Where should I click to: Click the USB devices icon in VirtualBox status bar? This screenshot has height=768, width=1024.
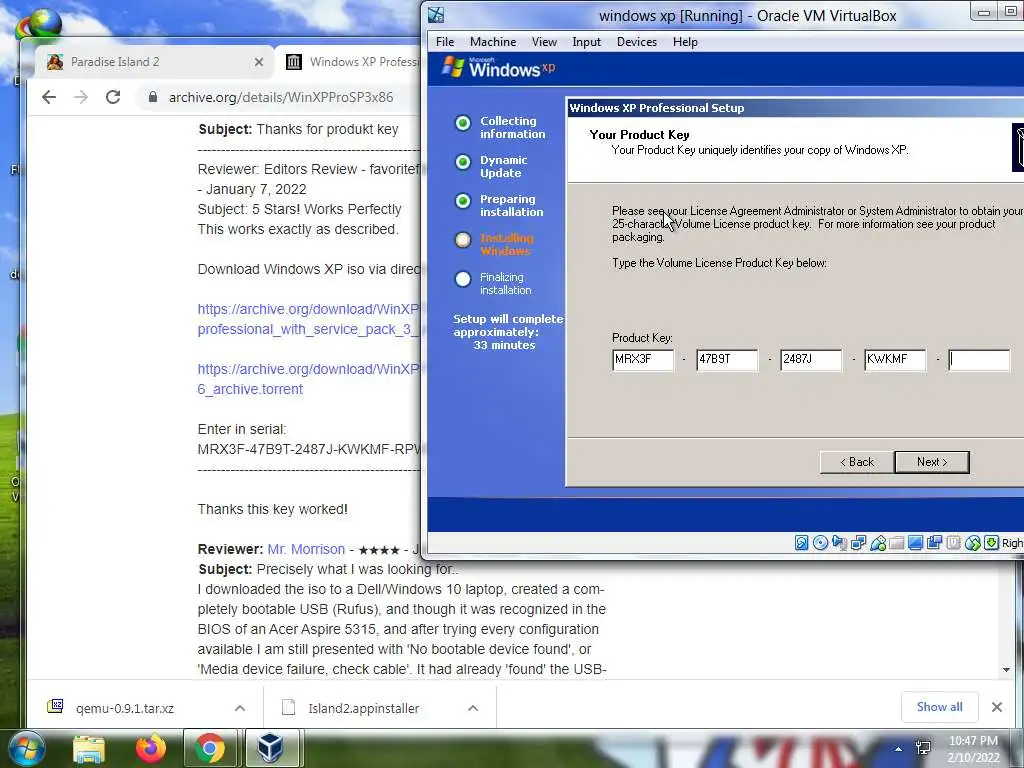[x=878, y=543]
